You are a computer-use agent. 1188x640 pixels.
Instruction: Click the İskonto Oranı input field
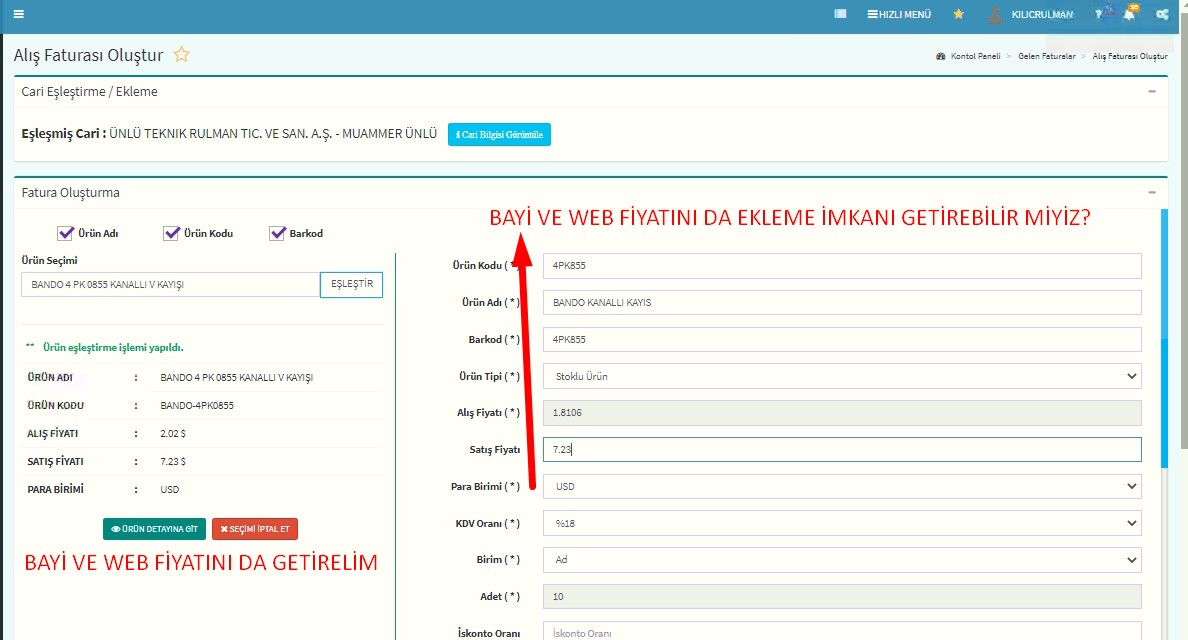pos(841,632)
